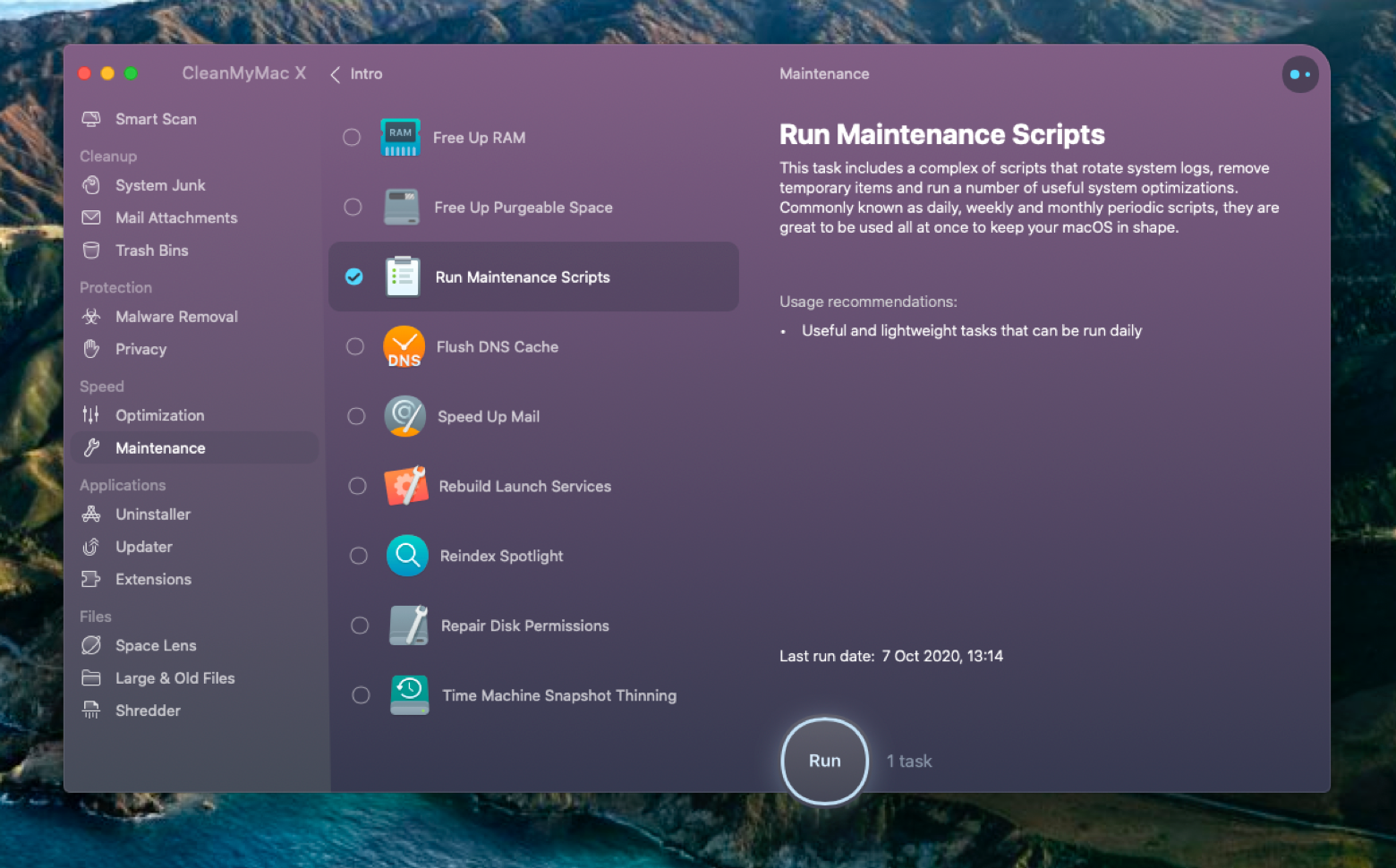Click the Privacy hand icon
This screenshot has height=868, width=1396.
point(90,349)
